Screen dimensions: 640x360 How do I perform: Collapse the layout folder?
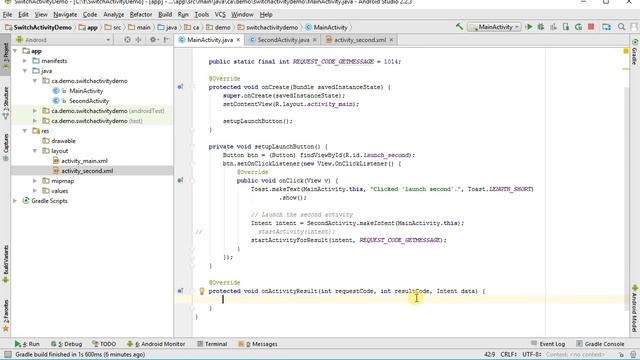(x=35, y=151)
